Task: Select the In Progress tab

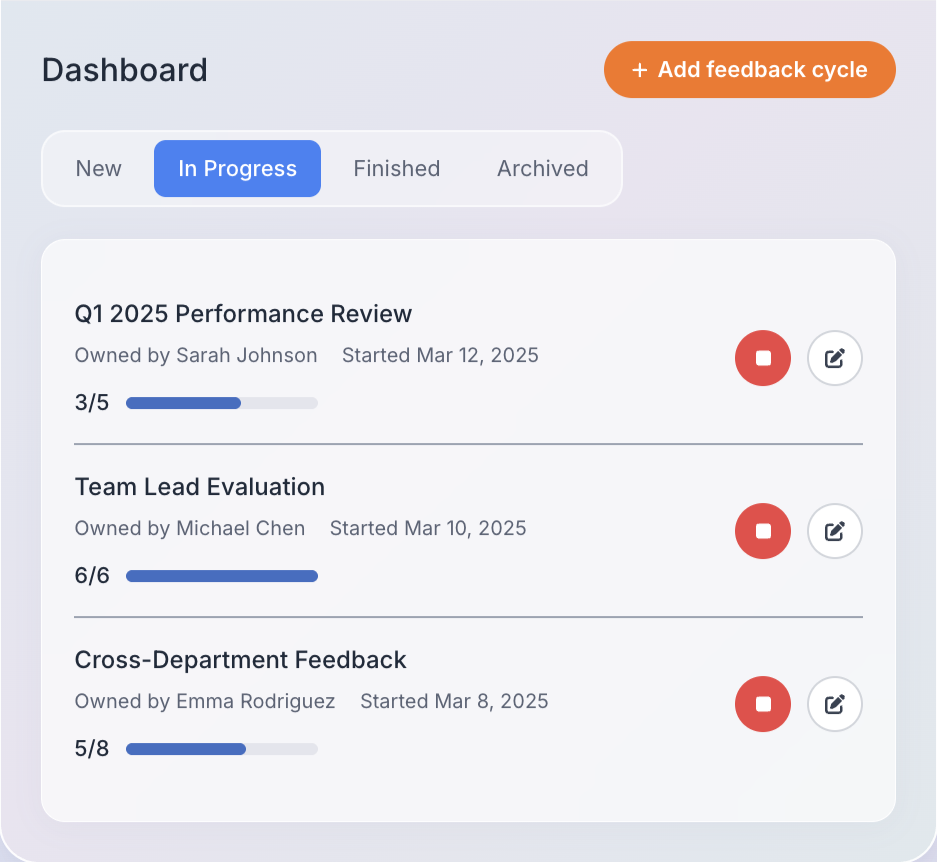Action: [237, 168]
